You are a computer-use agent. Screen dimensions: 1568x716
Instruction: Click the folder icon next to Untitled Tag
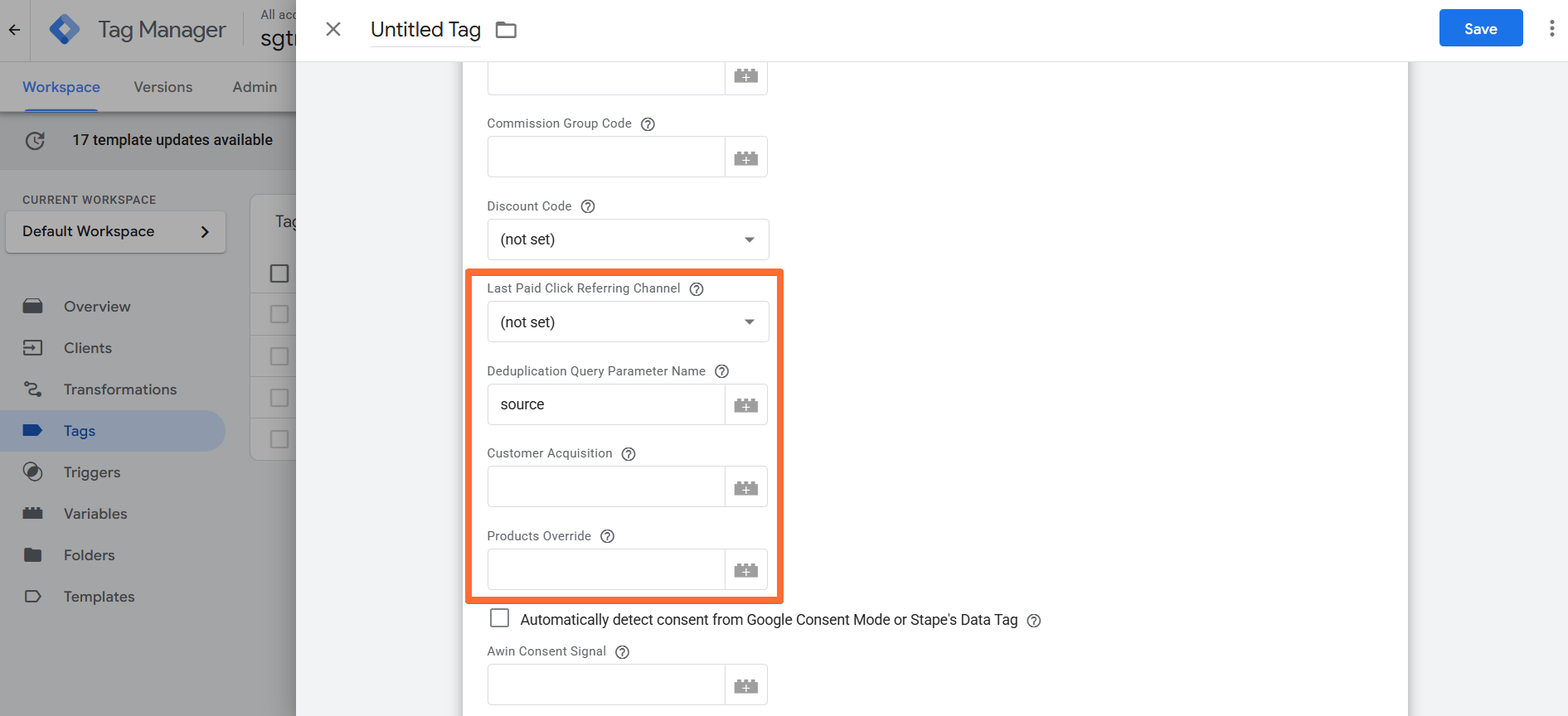[x=506, y=30]
